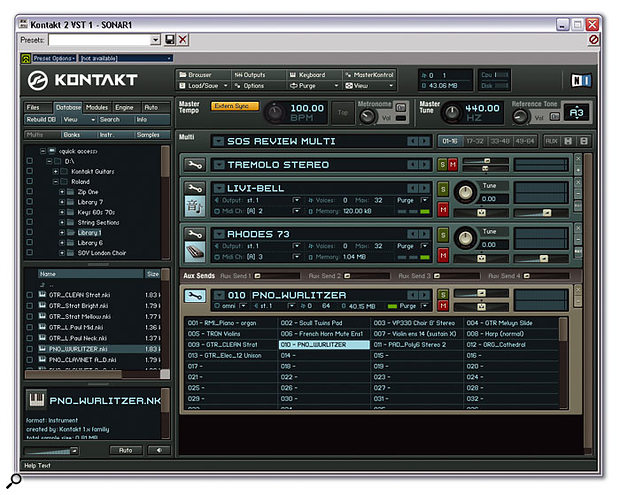Click the red bypass icon in host bar
Screen dimensions: 620x495
(593, 40)
